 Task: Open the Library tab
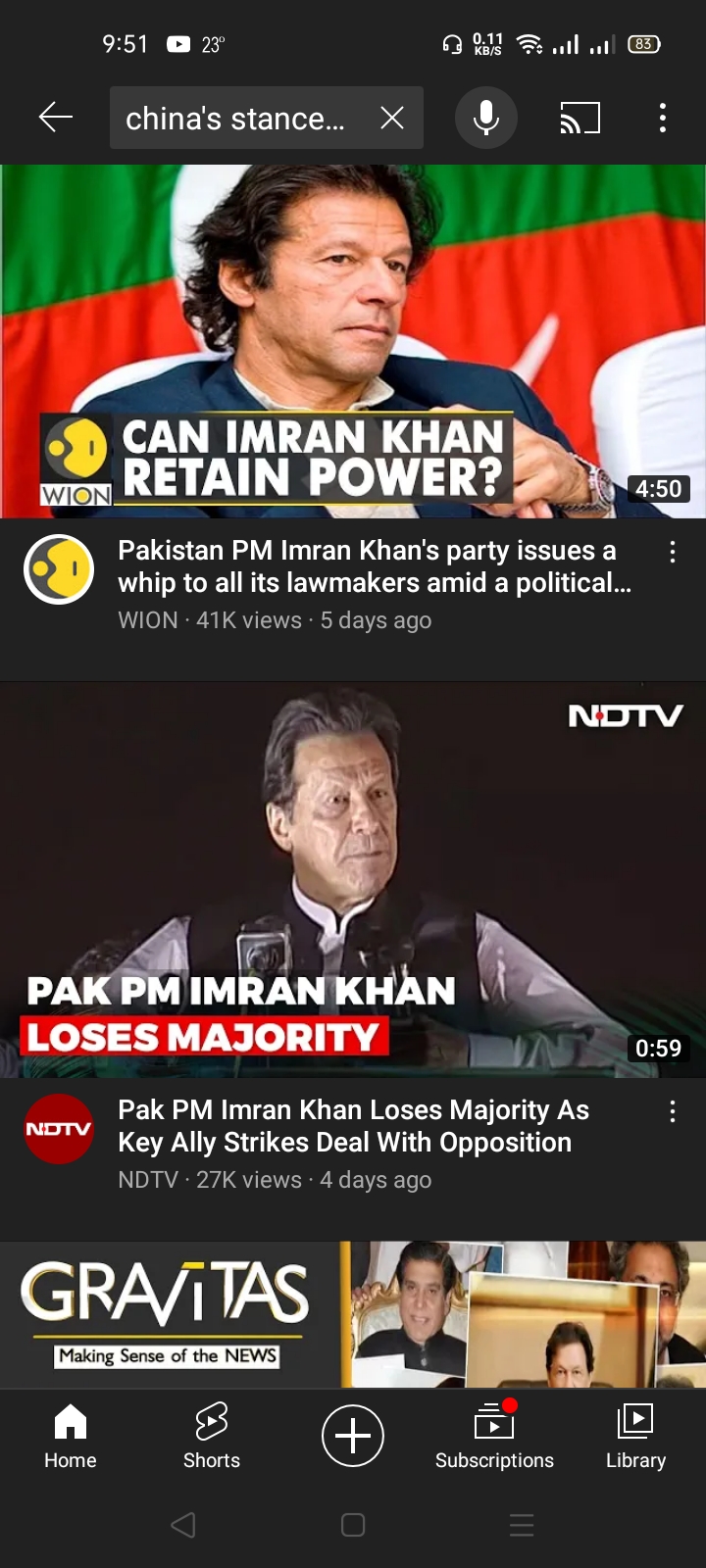point(635,1437)
